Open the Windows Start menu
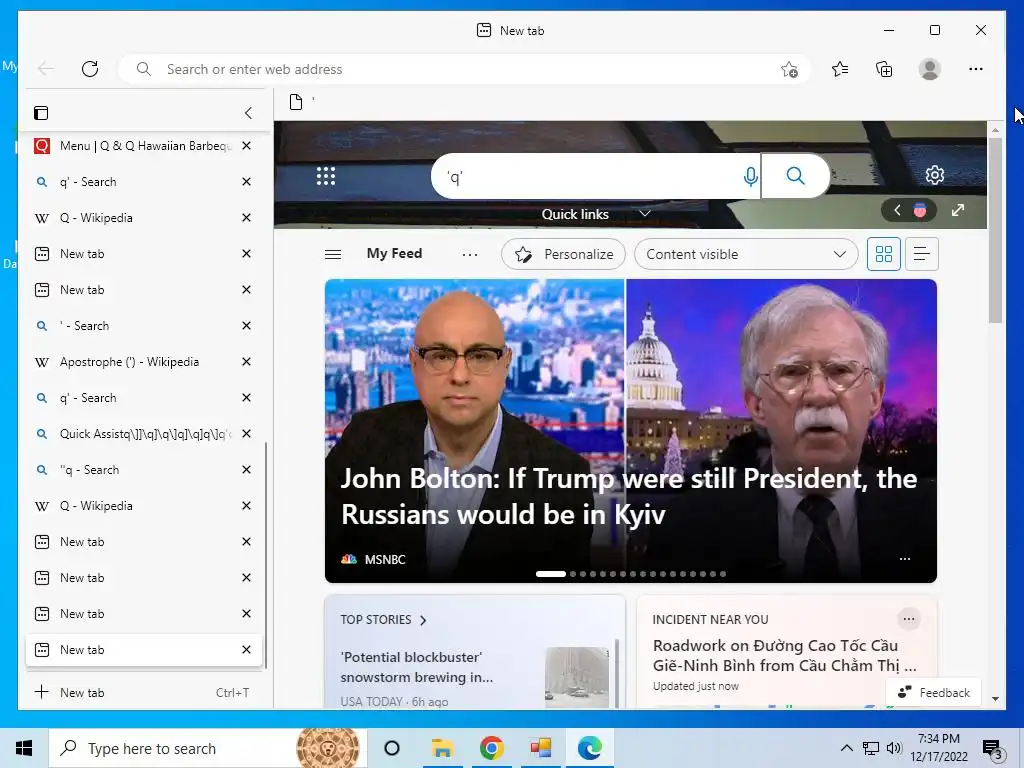 point(24,748)
